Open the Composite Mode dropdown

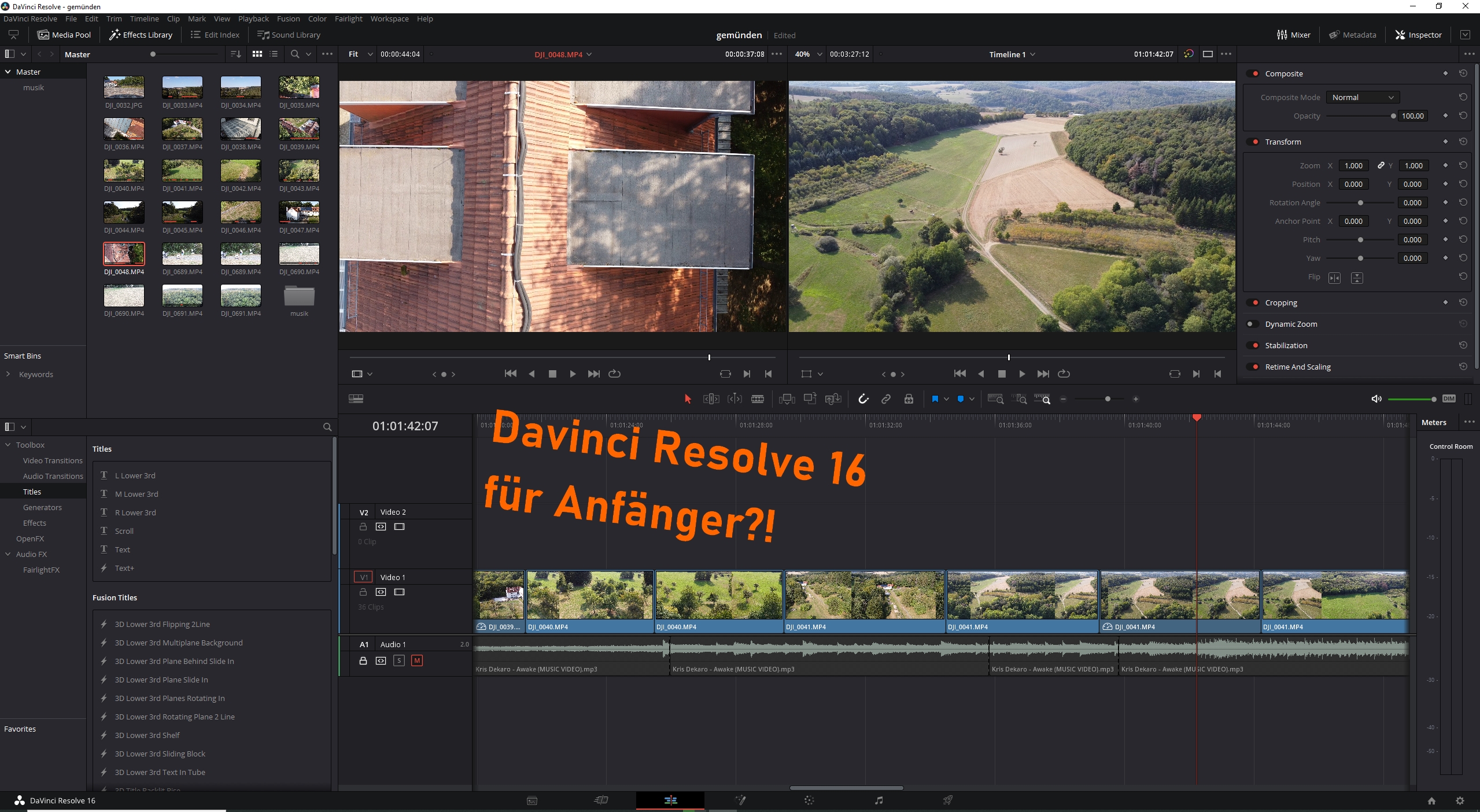pos(1362,97)
